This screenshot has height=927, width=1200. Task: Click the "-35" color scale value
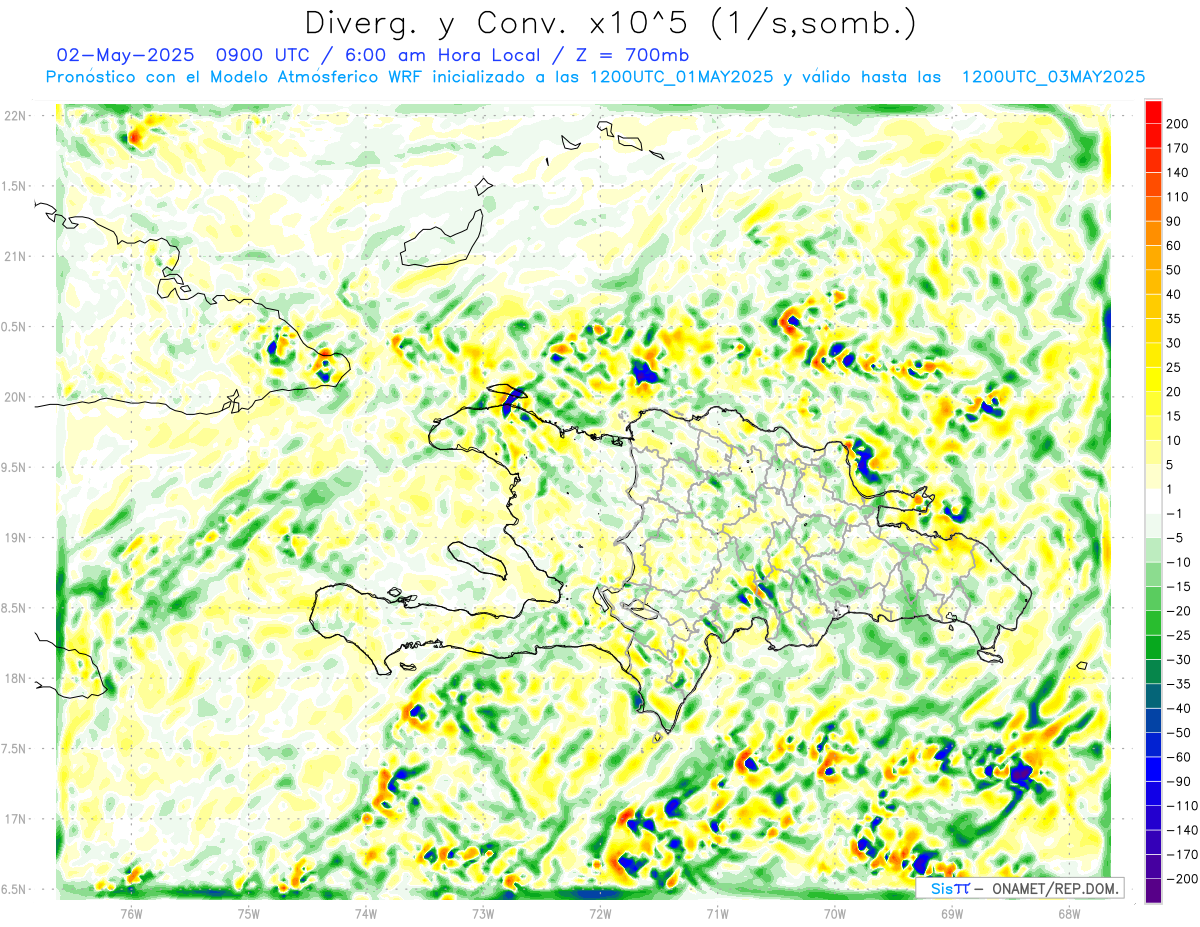pyautogui.click(x=1178, y=684)
